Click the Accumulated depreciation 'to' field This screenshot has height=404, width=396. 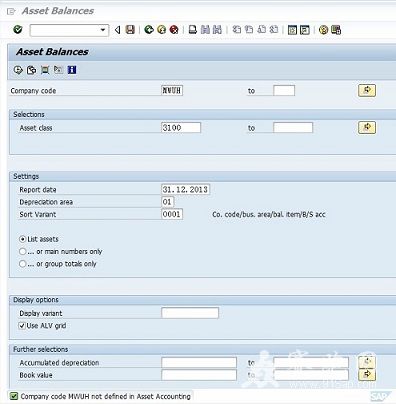click(x=311, y=362)
